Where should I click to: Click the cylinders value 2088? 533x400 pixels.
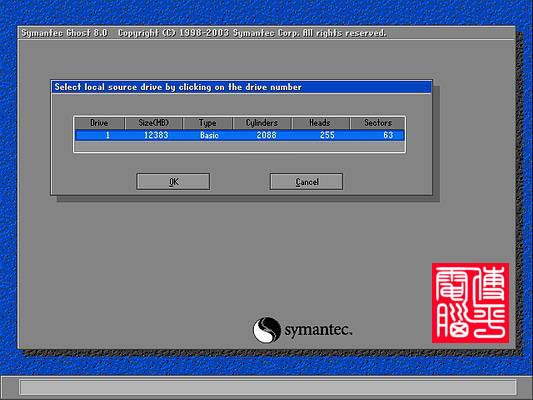tap(266, 135)
